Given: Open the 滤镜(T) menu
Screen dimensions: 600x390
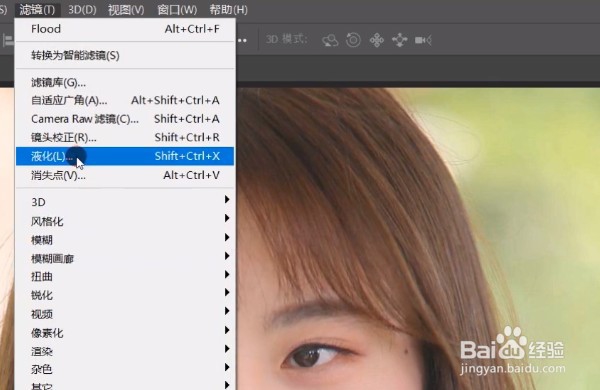Looking at the screenshot, I should 37,9.
